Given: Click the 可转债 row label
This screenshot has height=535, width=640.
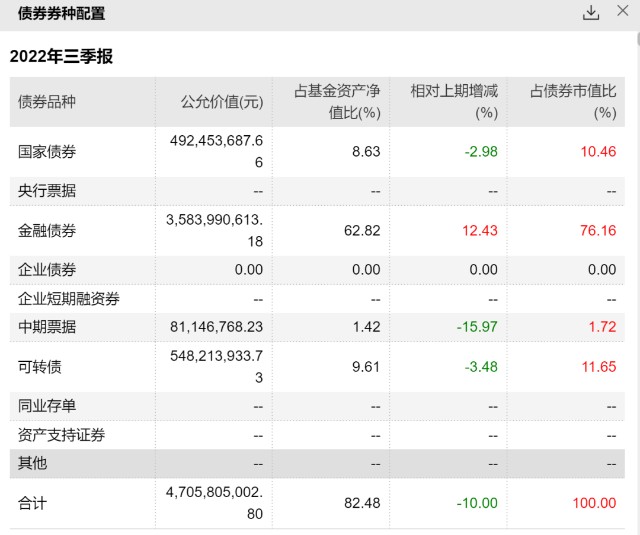Looking at the screenshot, I should (x=39, y=367).
